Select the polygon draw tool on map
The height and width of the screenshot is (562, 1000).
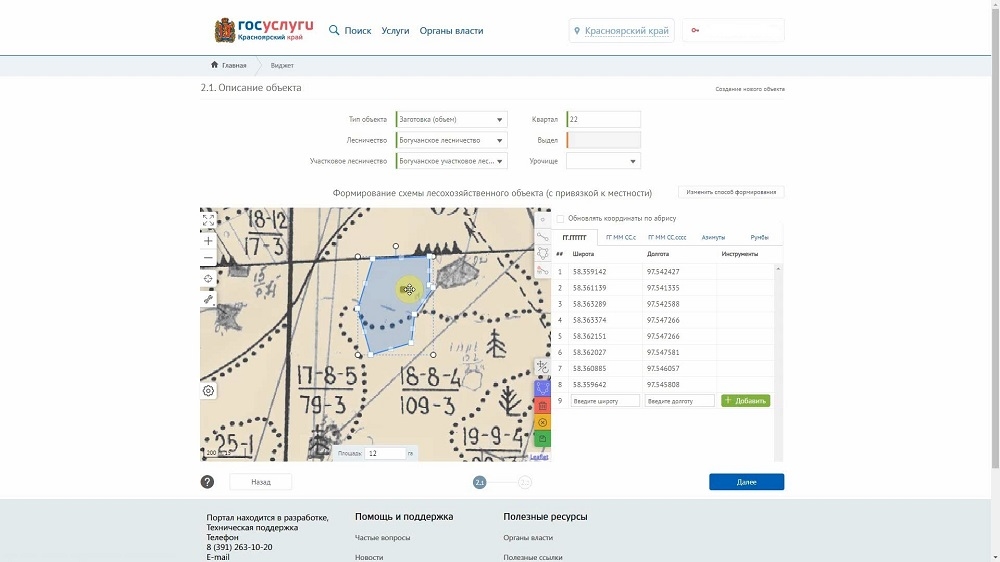point(543,253)
